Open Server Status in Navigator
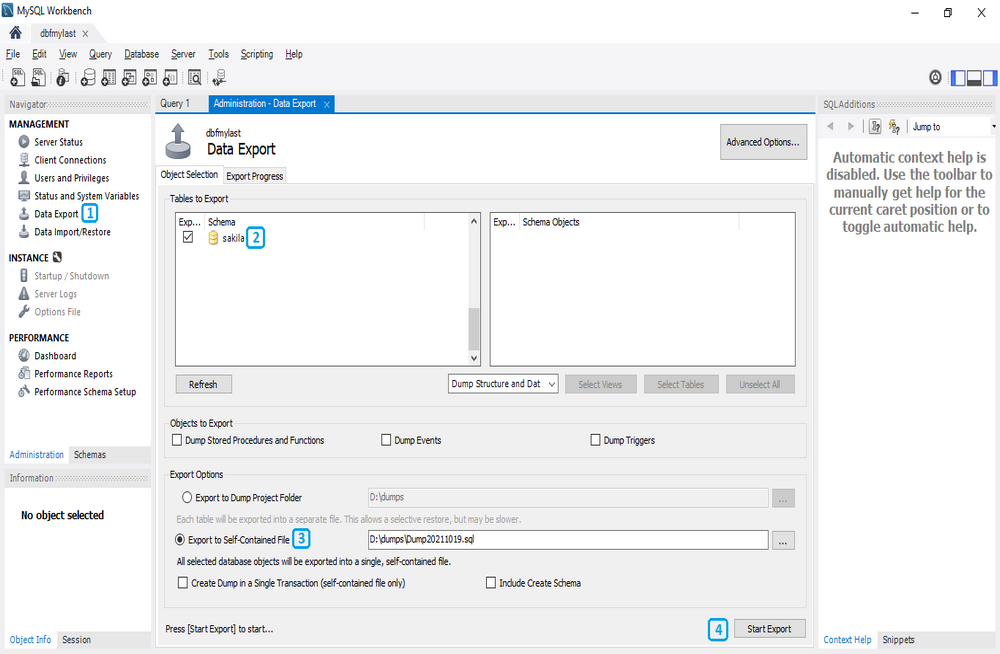Screen dimensions: 1000x654 click(58, 142)
